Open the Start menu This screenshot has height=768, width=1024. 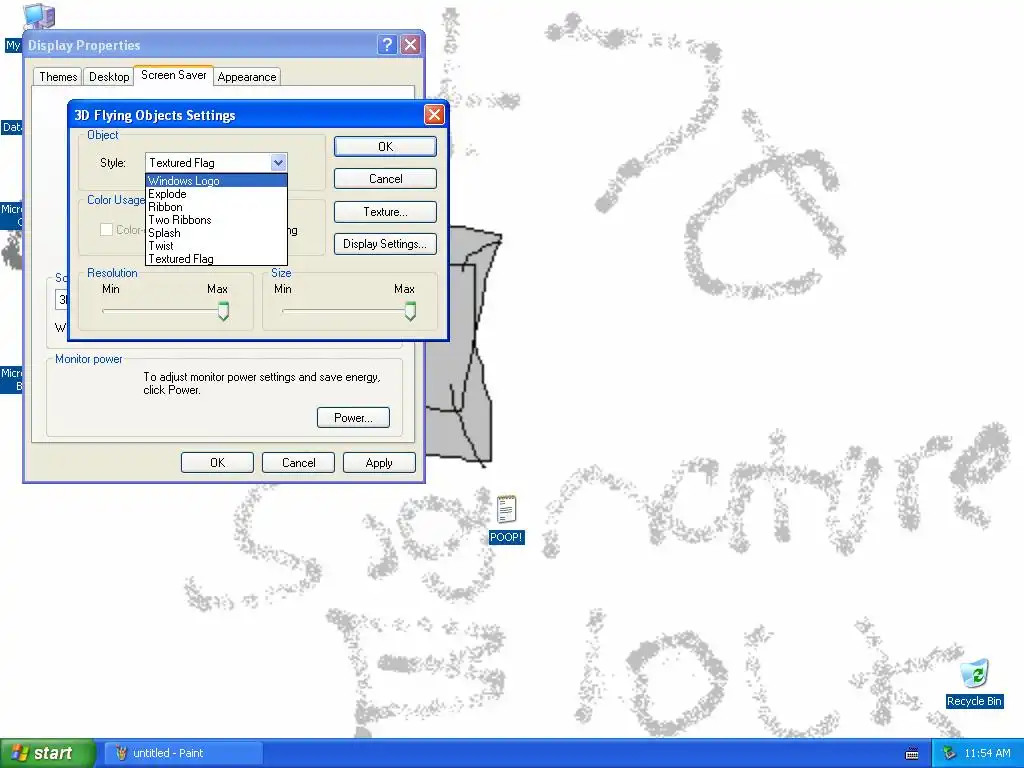pos(47,753)
